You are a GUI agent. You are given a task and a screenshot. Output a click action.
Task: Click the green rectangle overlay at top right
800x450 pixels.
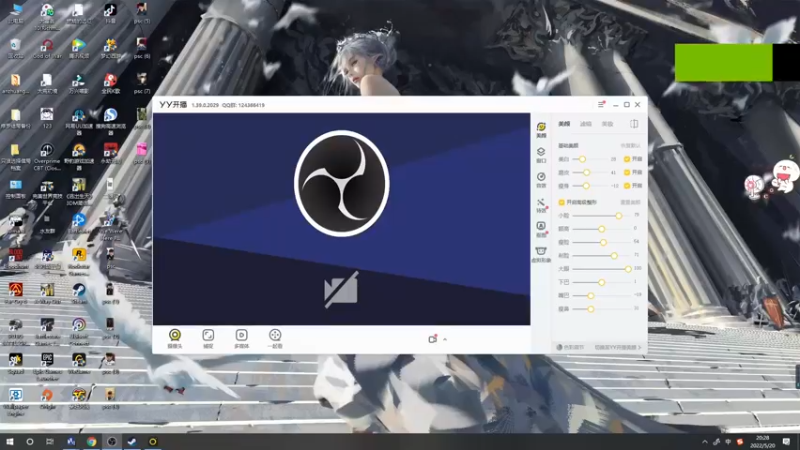coord(723,62)
